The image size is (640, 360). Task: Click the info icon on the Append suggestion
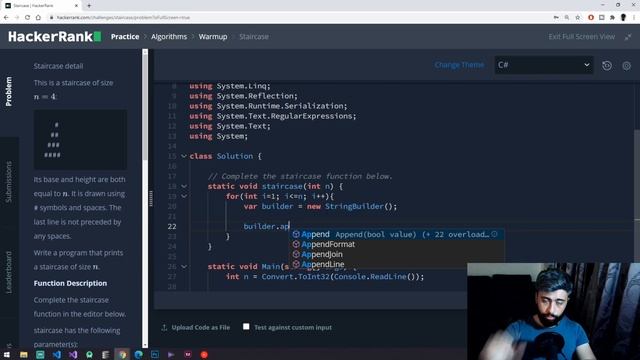(x=494, y=234)
